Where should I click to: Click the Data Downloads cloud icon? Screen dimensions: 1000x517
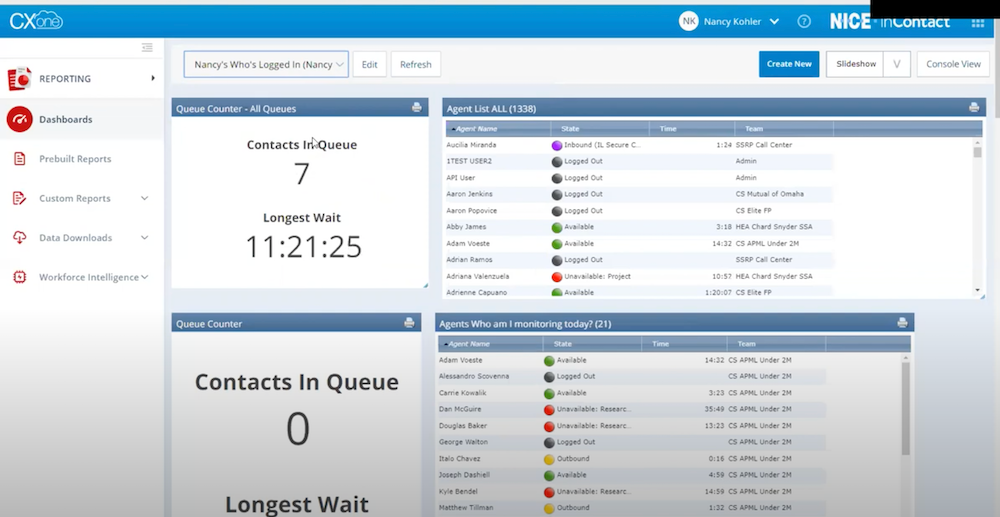(20, 238)
